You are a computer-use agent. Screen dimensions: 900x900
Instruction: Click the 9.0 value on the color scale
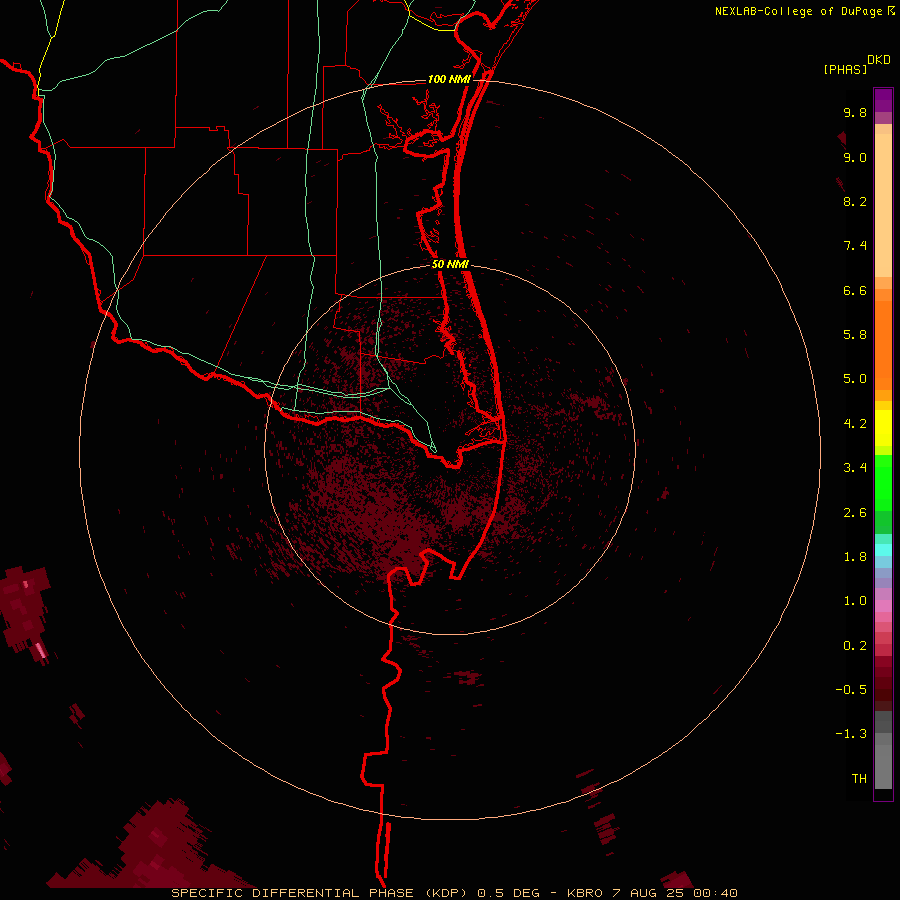pos(855,158)
